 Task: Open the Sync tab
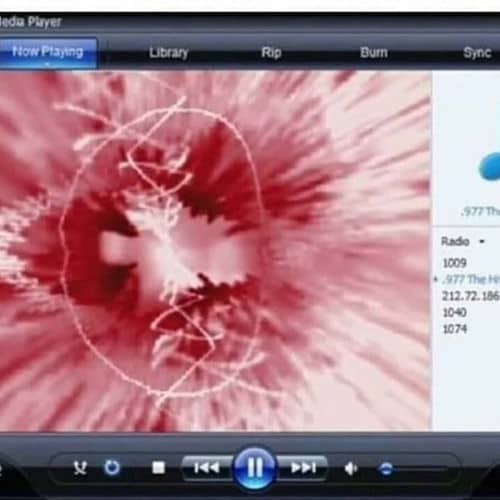coord(477,53)
